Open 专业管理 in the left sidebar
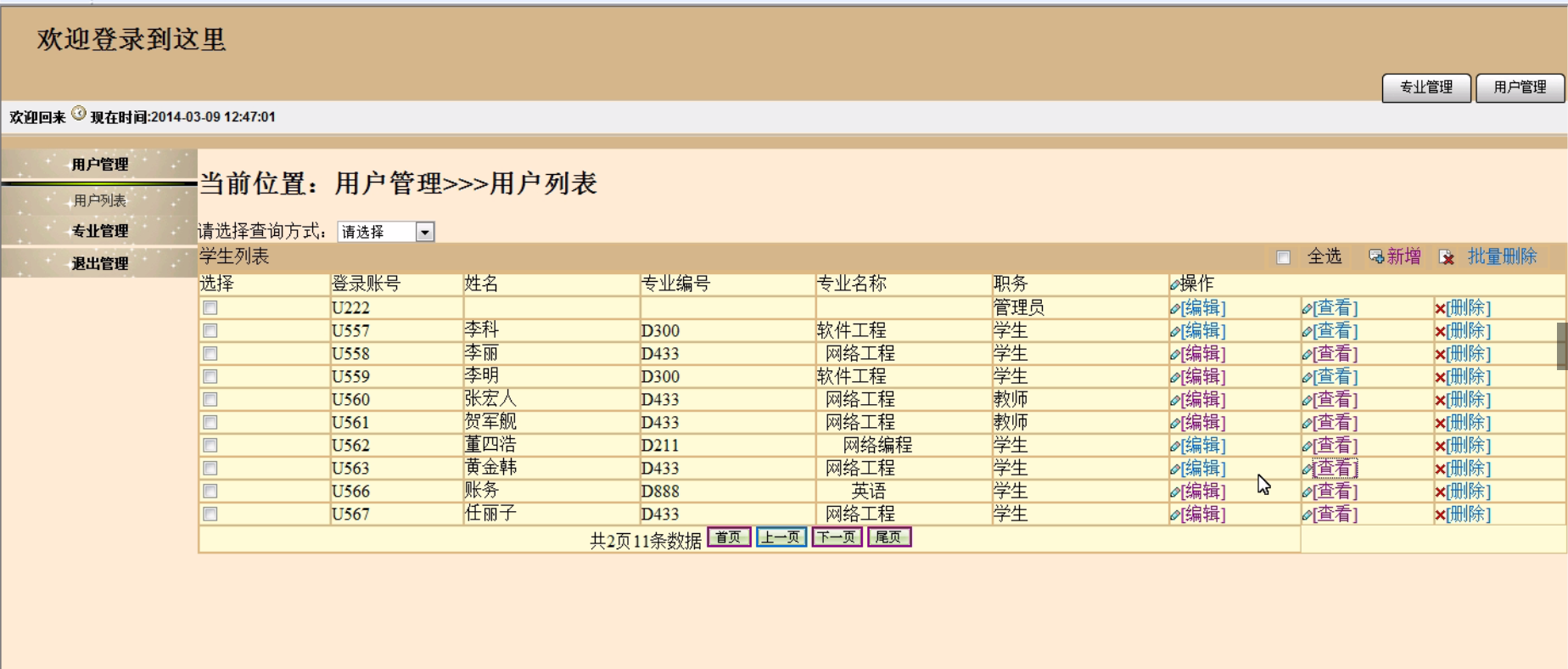Viewport: 1568px width, 669px height. pos(99,231)
